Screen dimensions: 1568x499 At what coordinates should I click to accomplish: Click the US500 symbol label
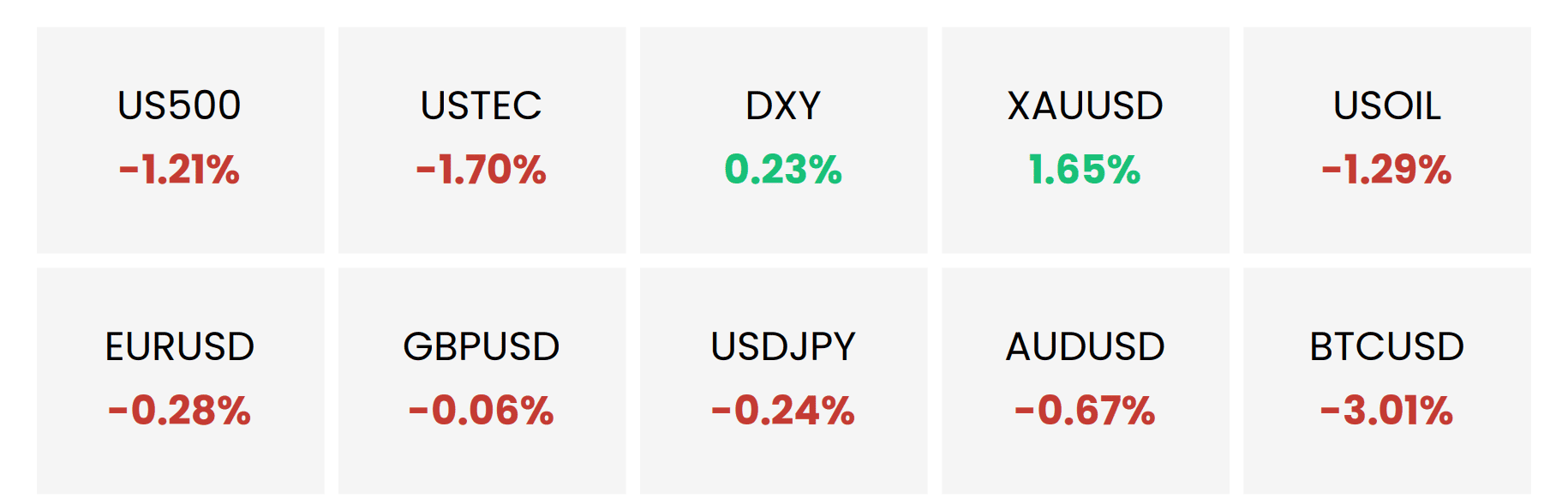point(179,106)
